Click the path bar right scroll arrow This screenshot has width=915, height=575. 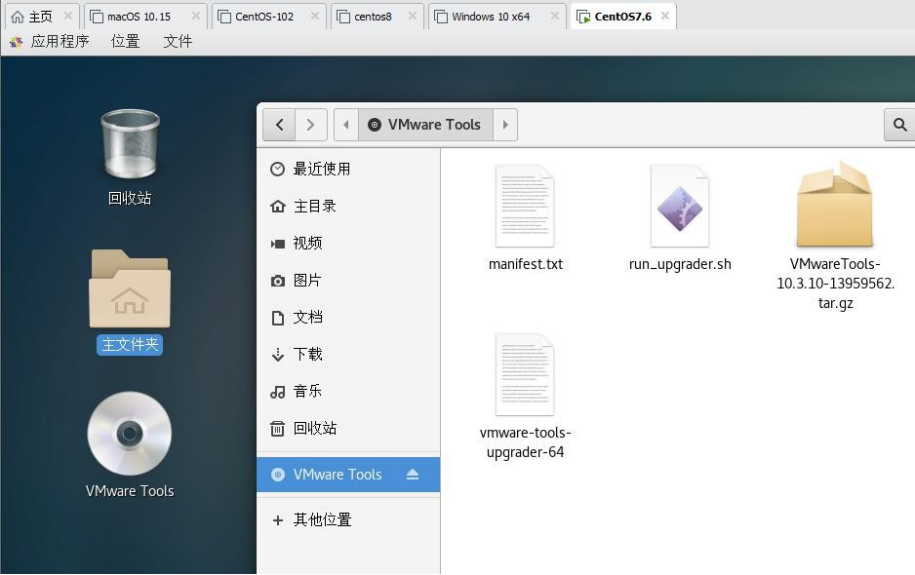click(x=505, y=124)
